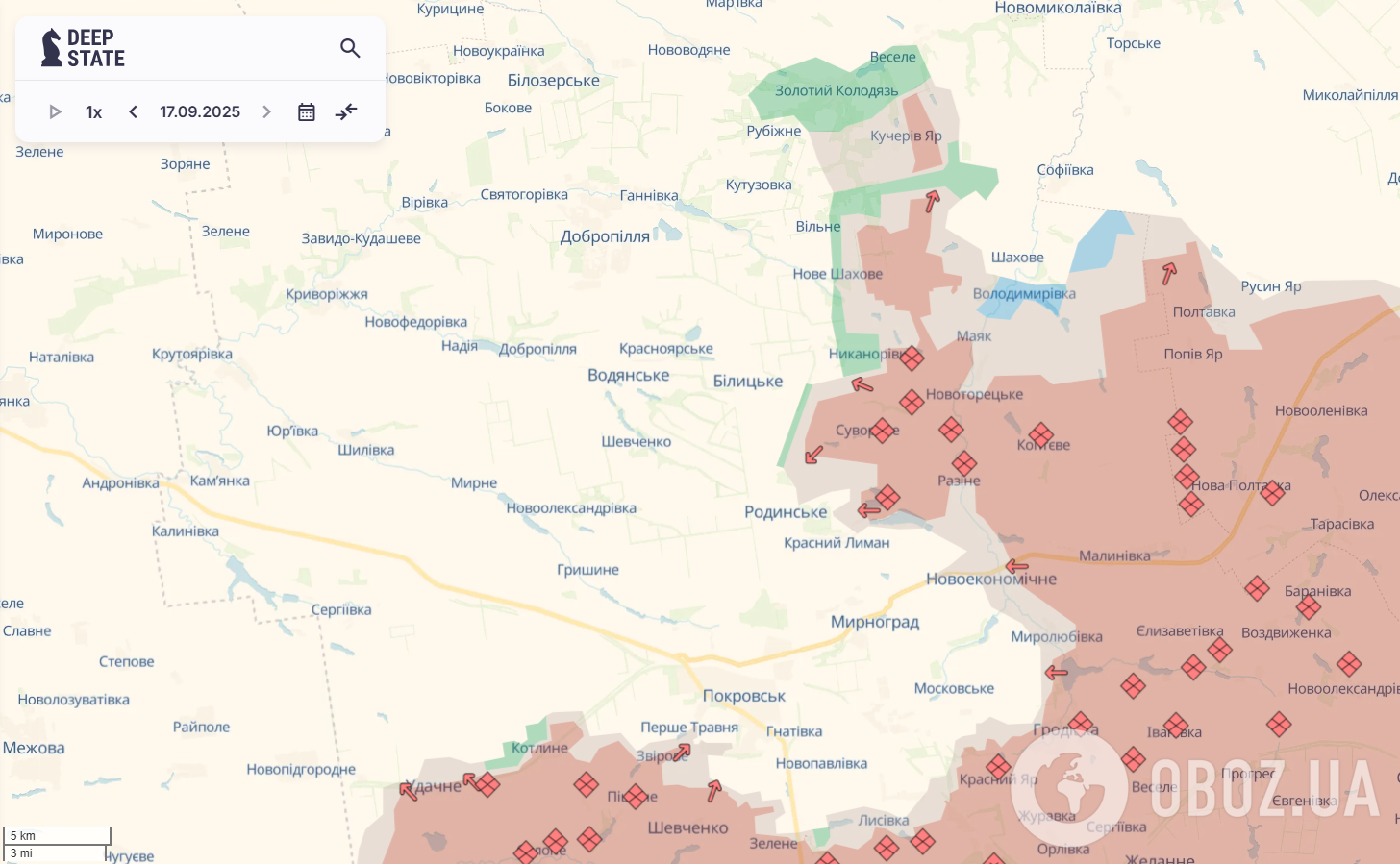Click the 5 km scale bar

tap(56, 835)
